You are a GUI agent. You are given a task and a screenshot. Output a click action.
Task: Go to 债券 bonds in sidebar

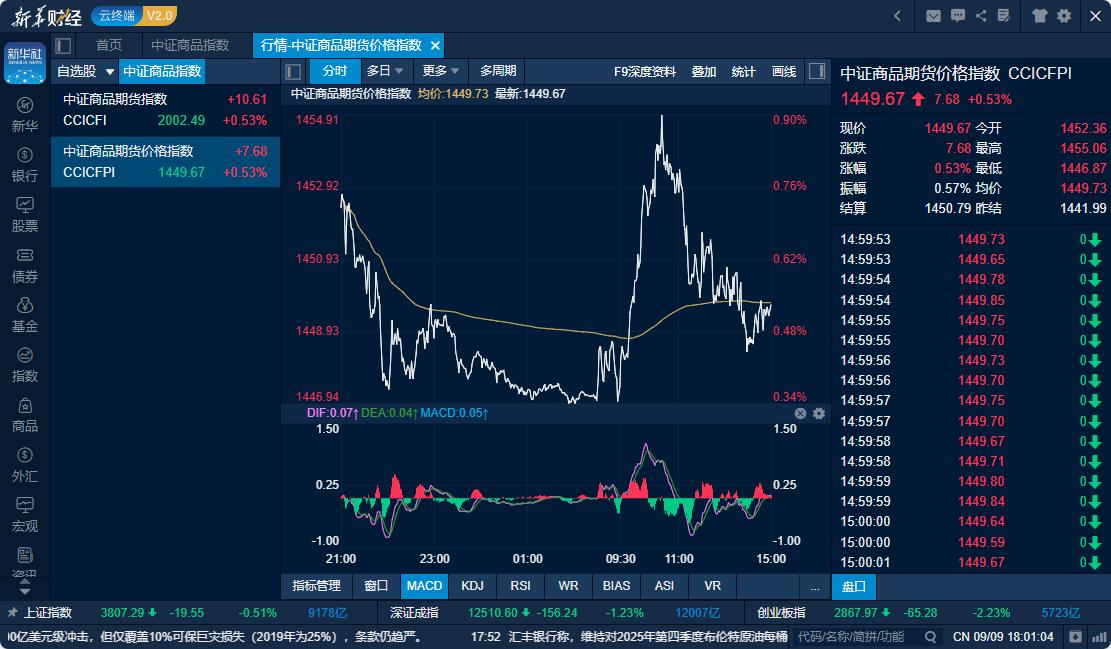[x=25, y=265]
